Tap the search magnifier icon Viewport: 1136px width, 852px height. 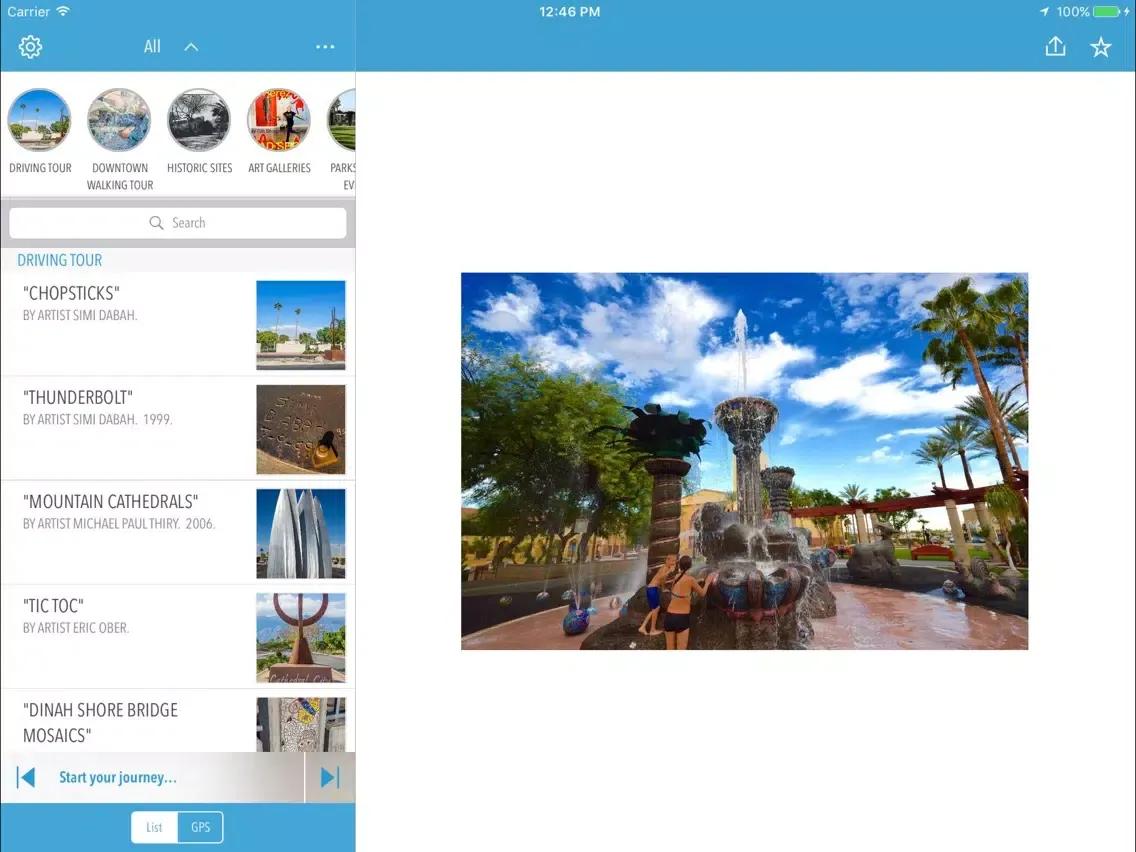click(156, 223)
